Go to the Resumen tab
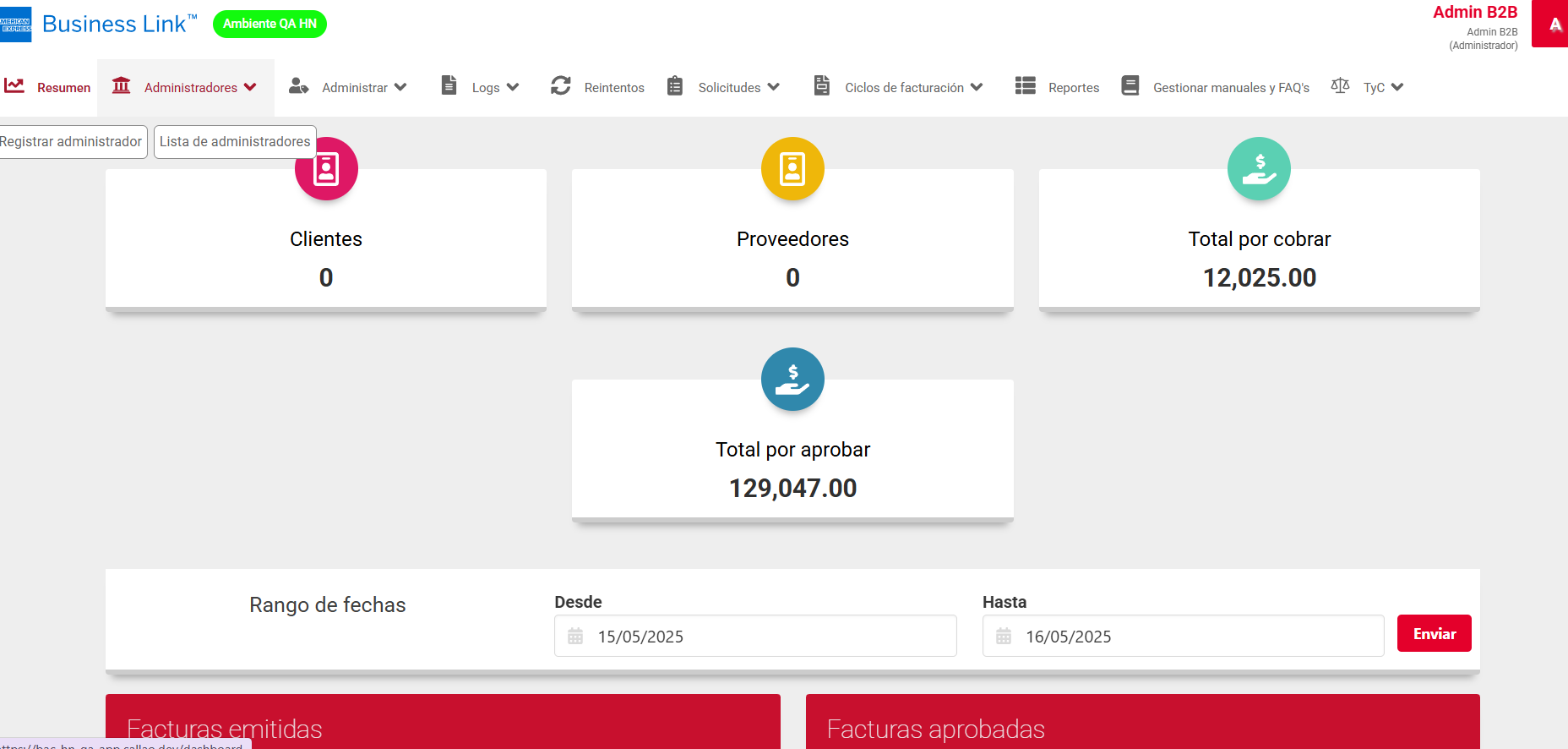 pos(48,87)
